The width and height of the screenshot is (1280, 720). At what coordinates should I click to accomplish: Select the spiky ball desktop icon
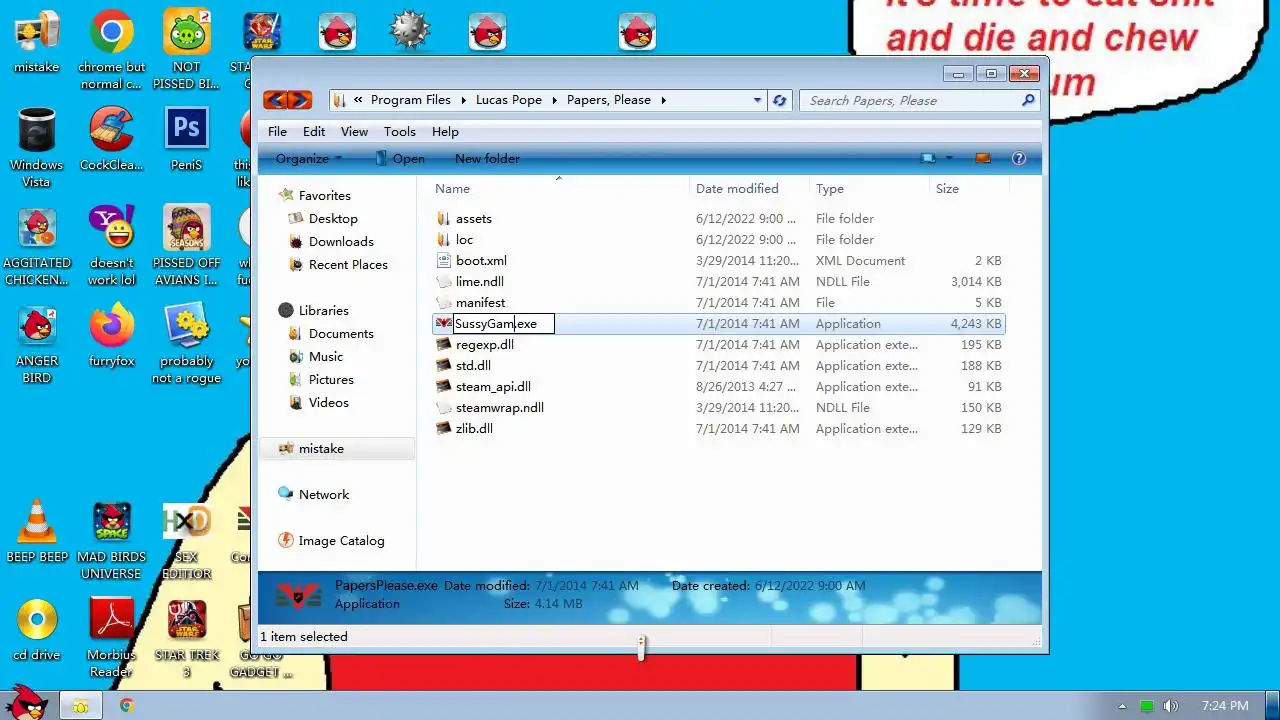point(410,31)
